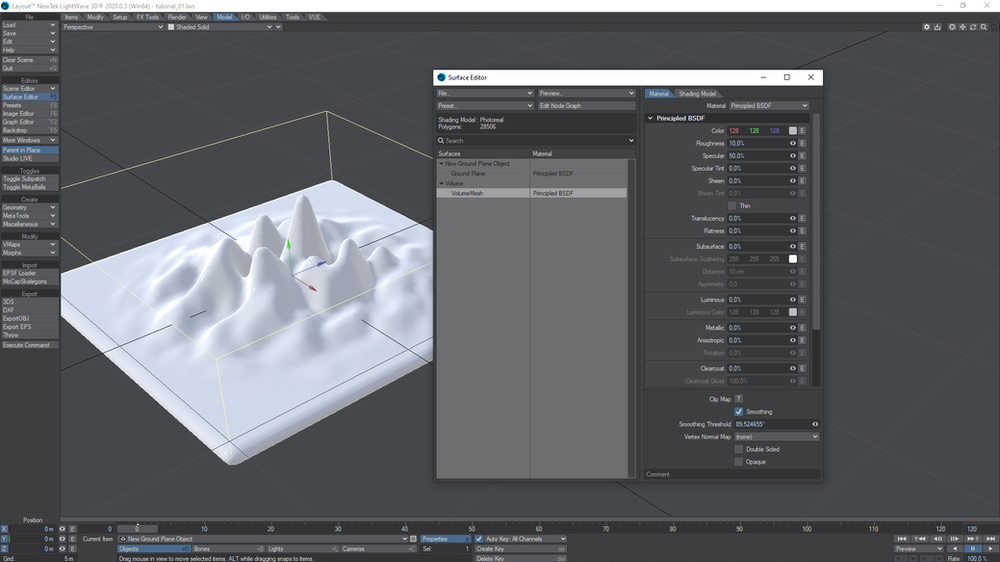Open Scene Editor from sidebar
This screenshot has width=1000, height=562.
coord(29,89)
